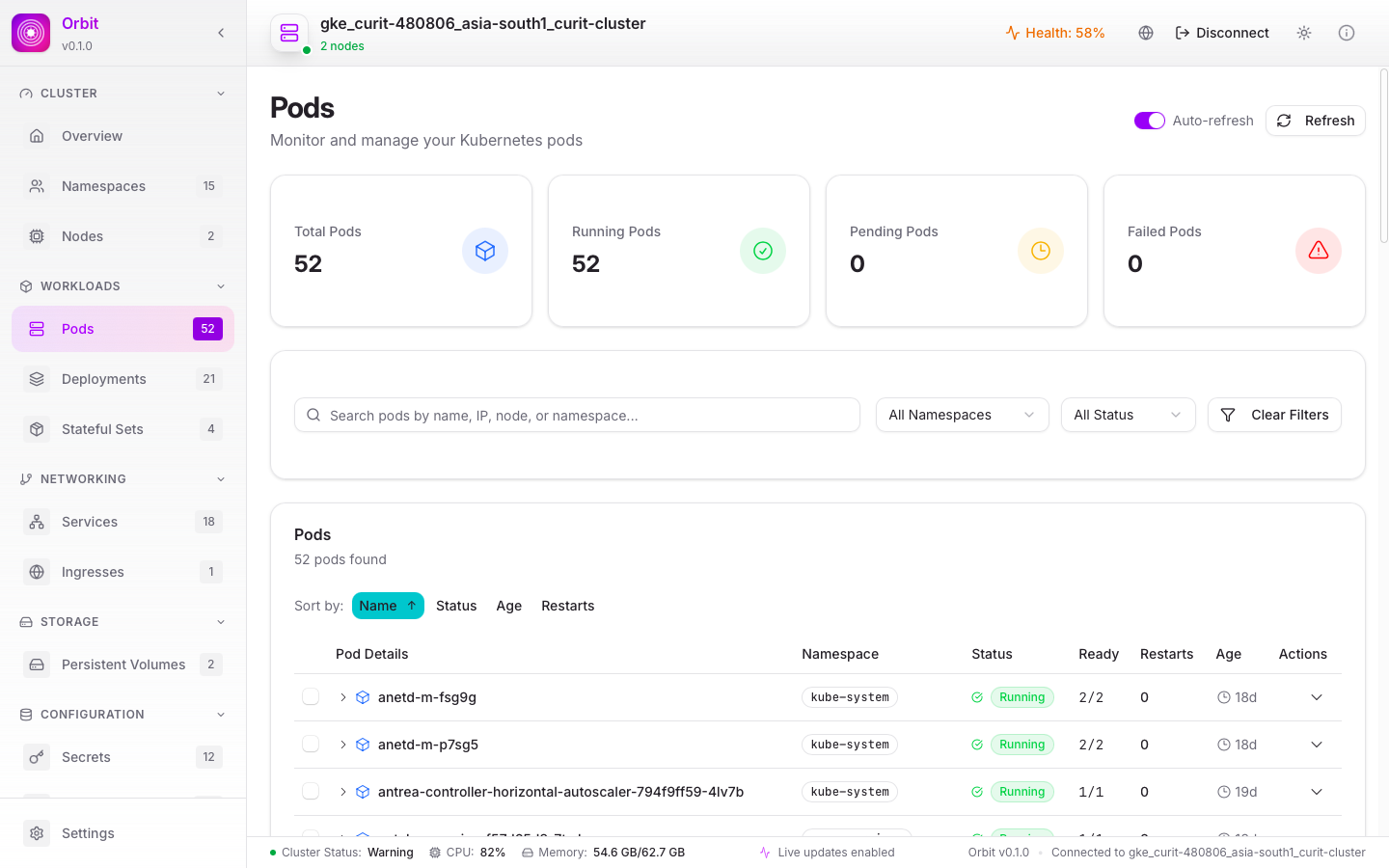Toggle the Auto-refresh switch
The height and width of the screenshot is (868, 1389).
coord(1150,121)
